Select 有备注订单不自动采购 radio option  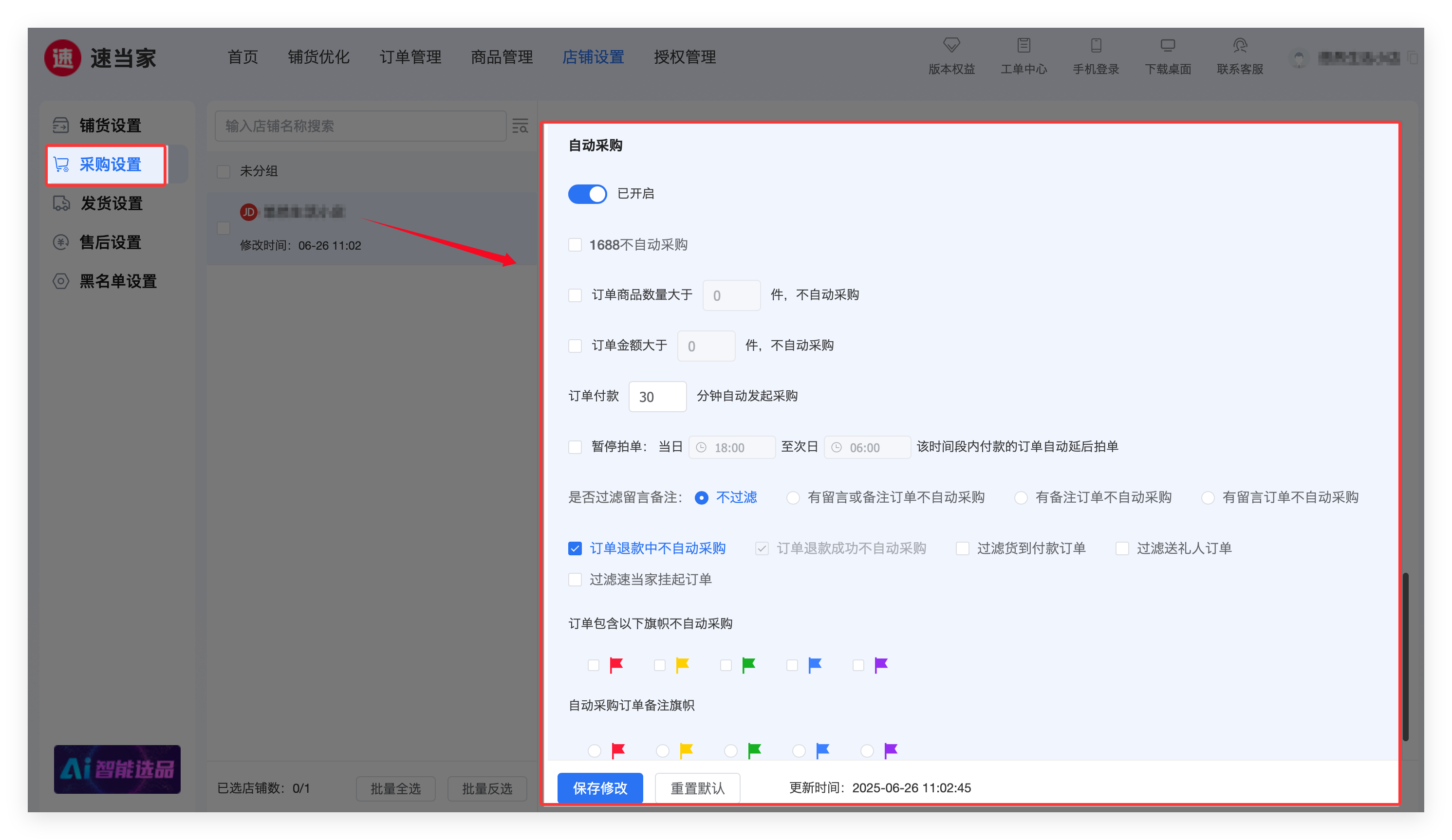1021,497
